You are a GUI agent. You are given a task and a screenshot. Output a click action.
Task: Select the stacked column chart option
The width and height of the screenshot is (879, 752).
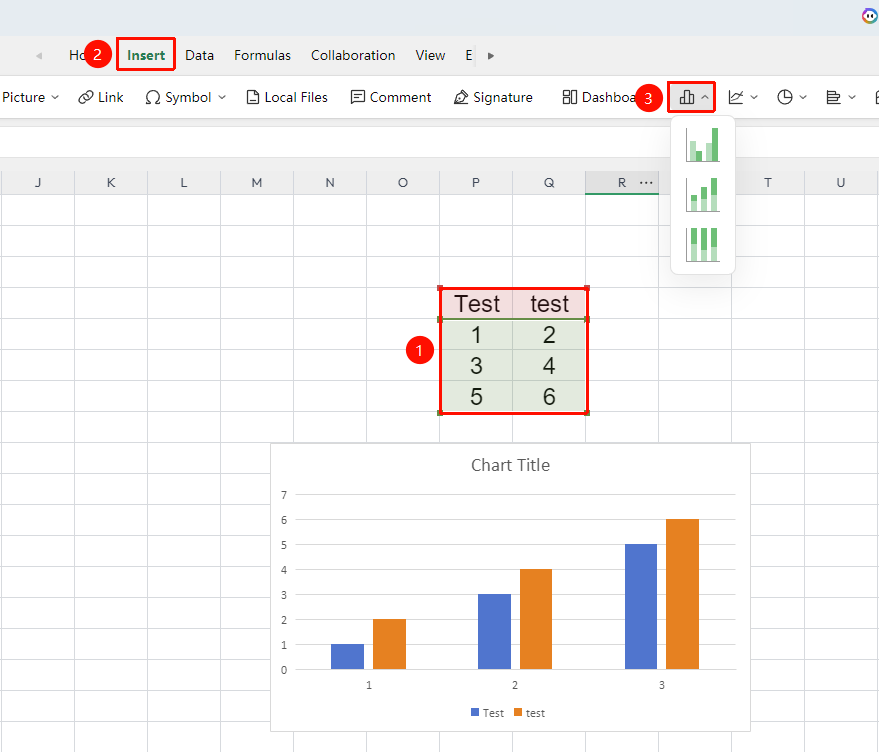point(702,195)
